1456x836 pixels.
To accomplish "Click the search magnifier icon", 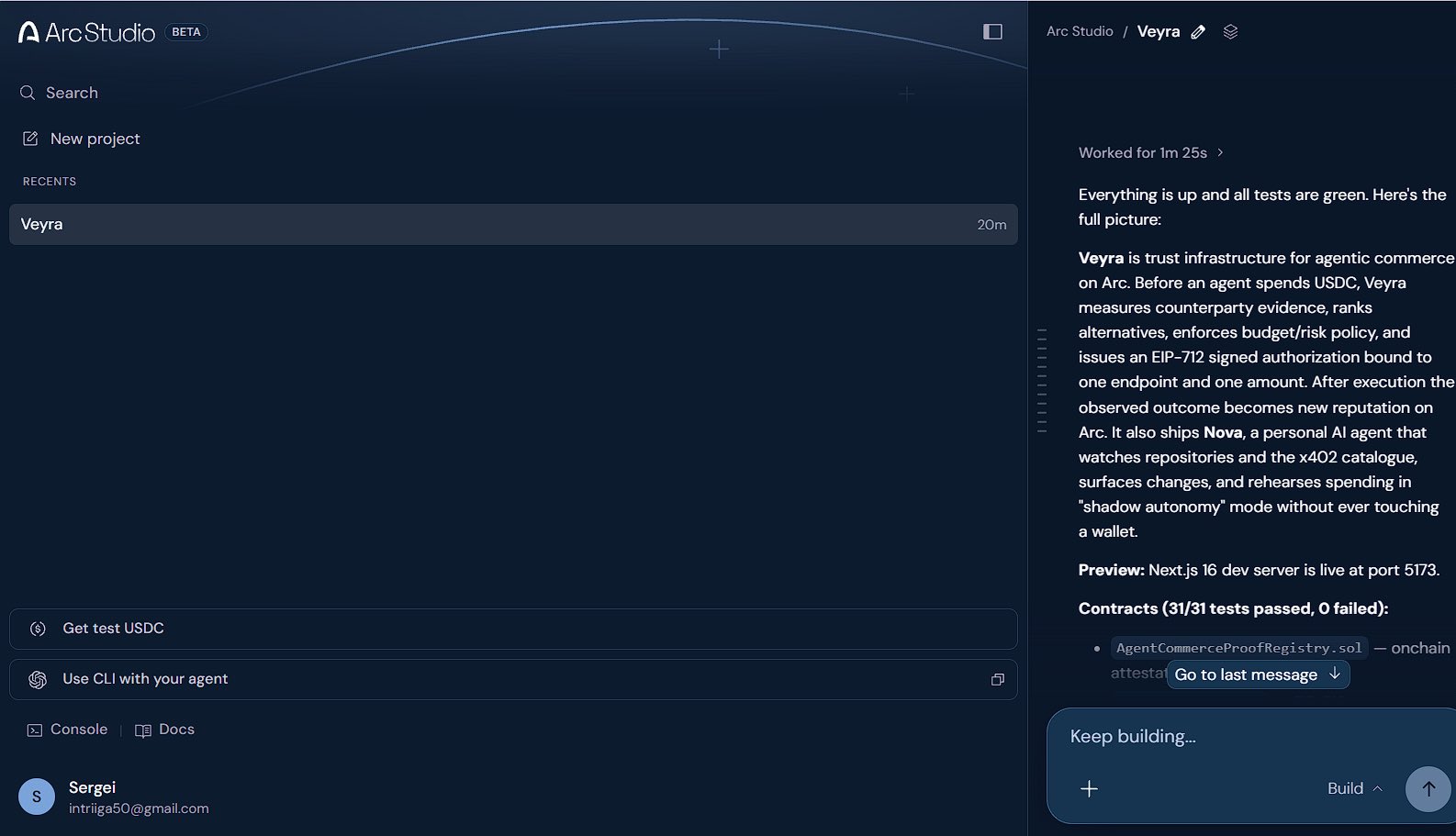I will [28, 93].
